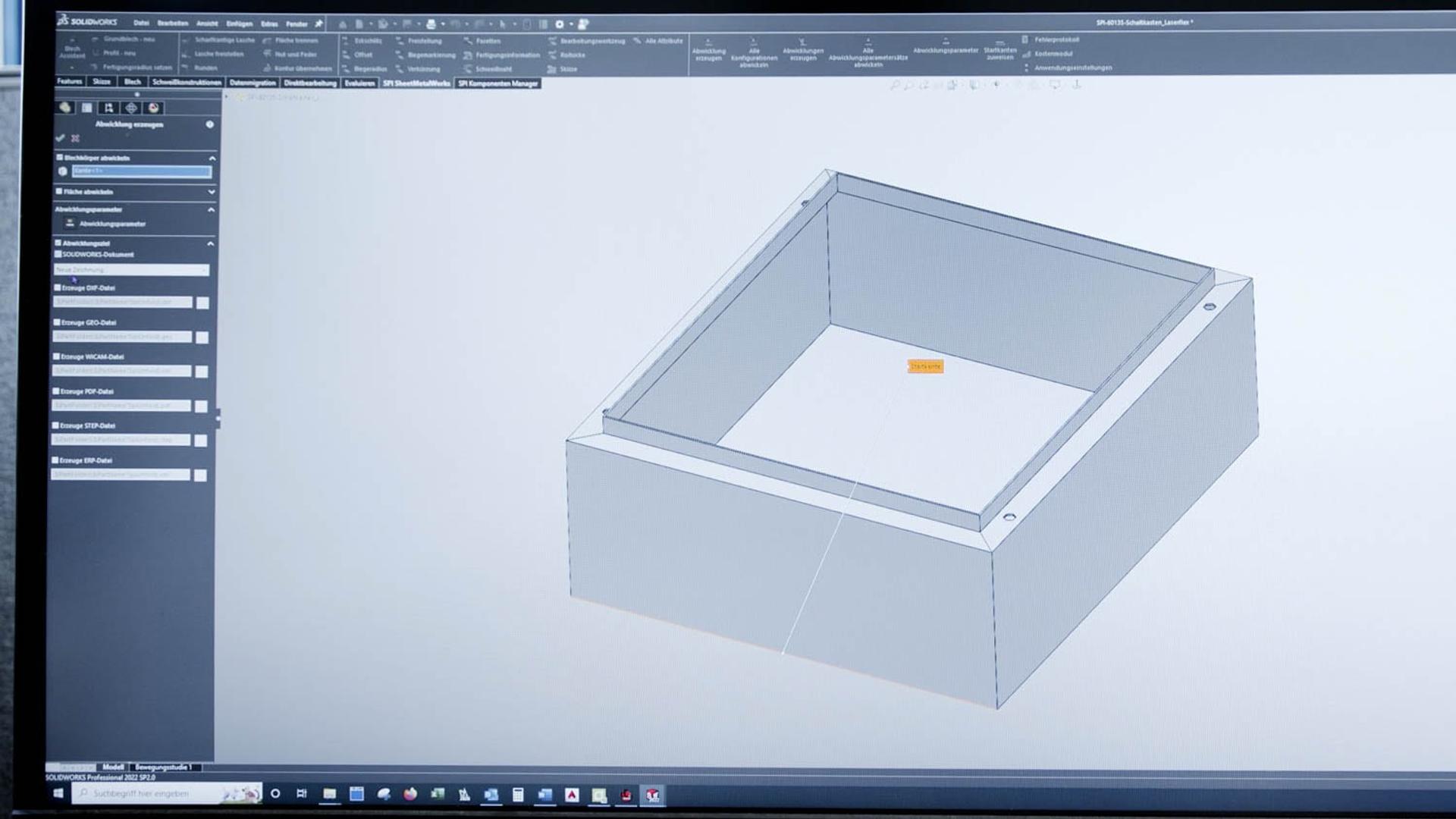
Task: Select the Bearbeitungswerkzeug tool
Action: [x=586, y=41]
